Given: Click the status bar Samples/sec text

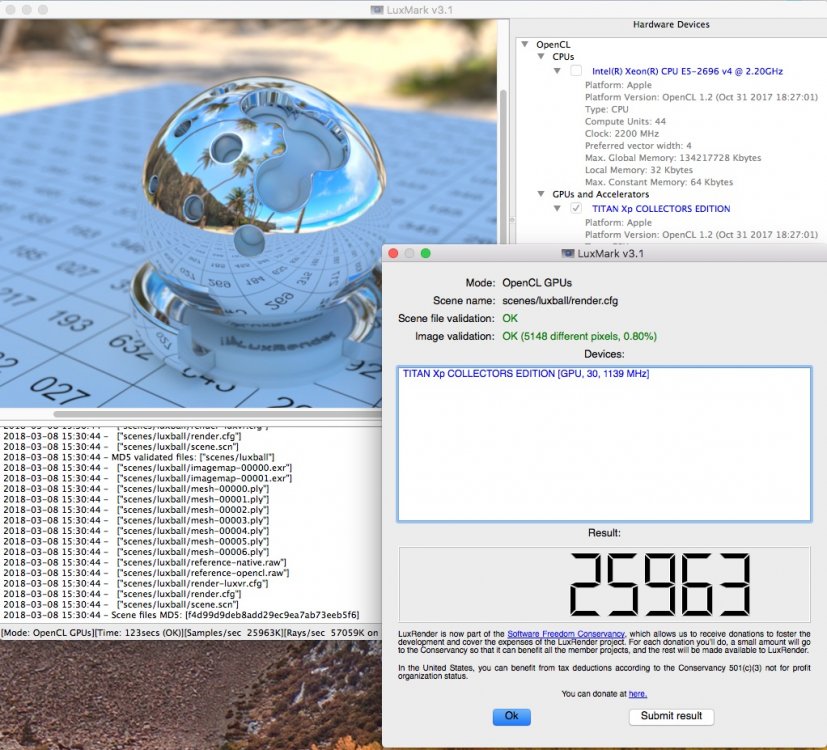Looking at the screenshot, I should pyautogui.click(x=235, y=632).
